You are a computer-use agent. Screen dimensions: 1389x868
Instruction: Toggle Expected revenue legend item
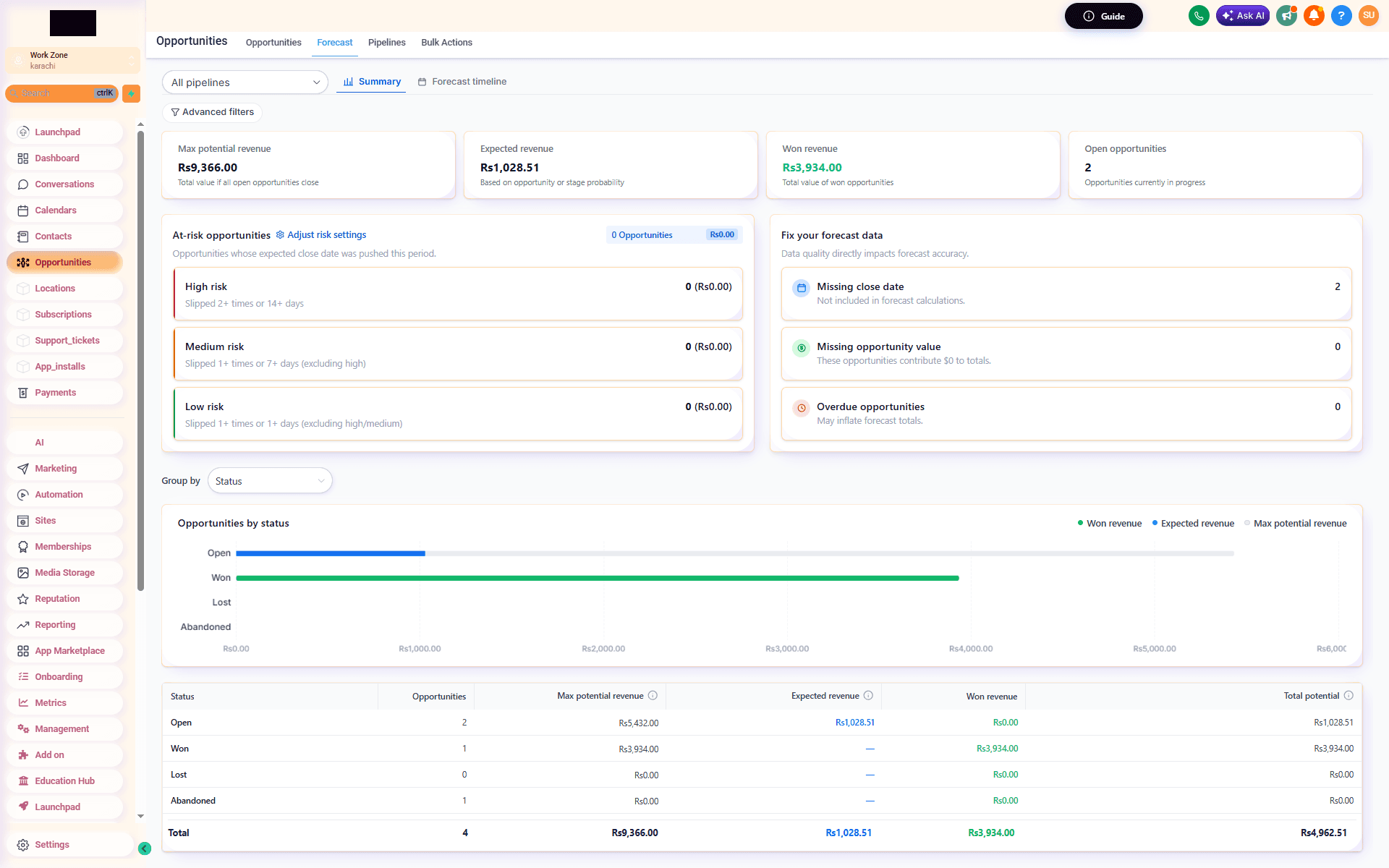[x=1193, y=524]
